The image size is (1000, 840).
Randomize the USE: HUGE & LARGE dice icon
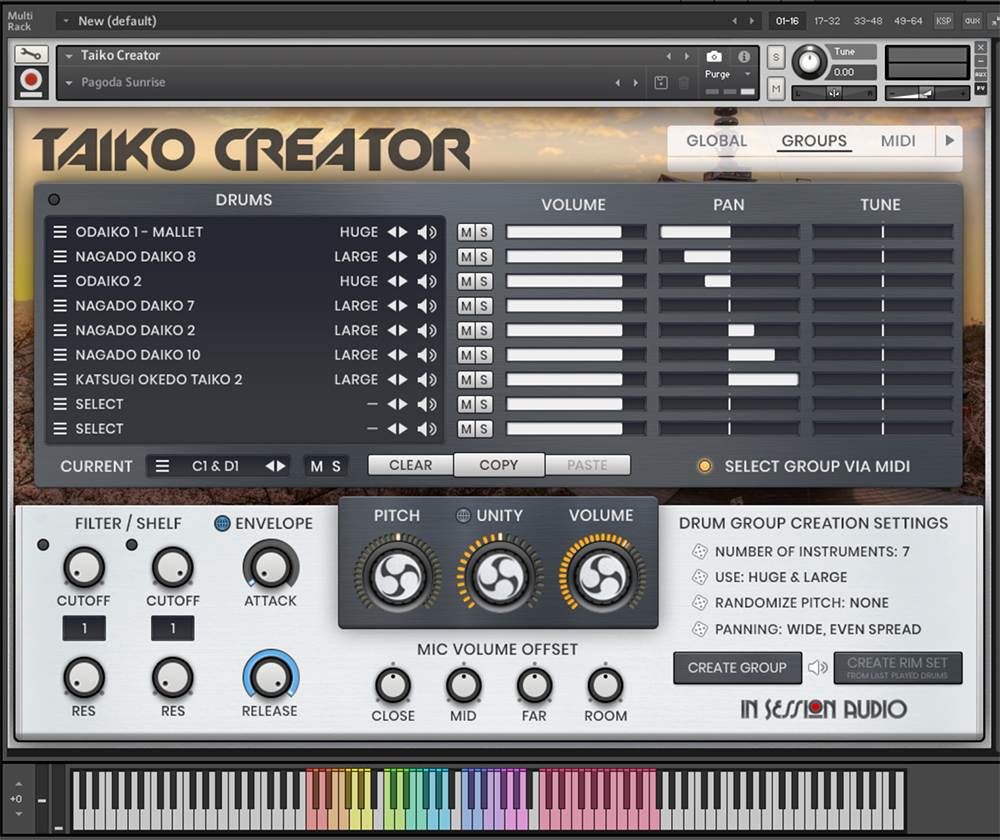[x=700, y=577]
